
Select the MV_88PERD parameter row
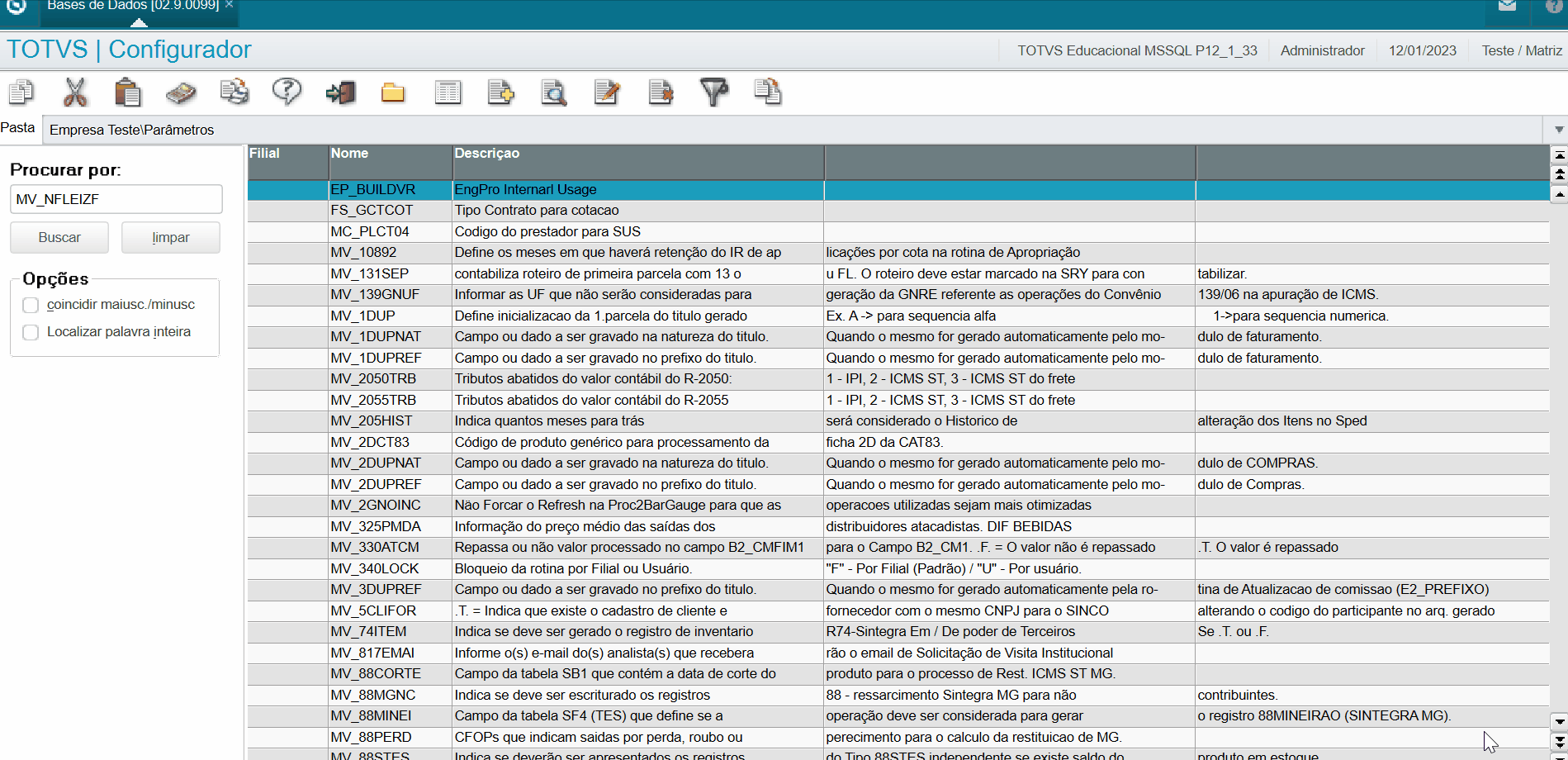pos(898,738)
